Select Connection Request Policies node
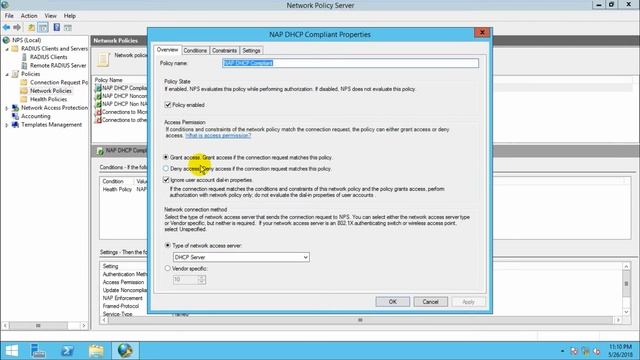 [59, 82]
